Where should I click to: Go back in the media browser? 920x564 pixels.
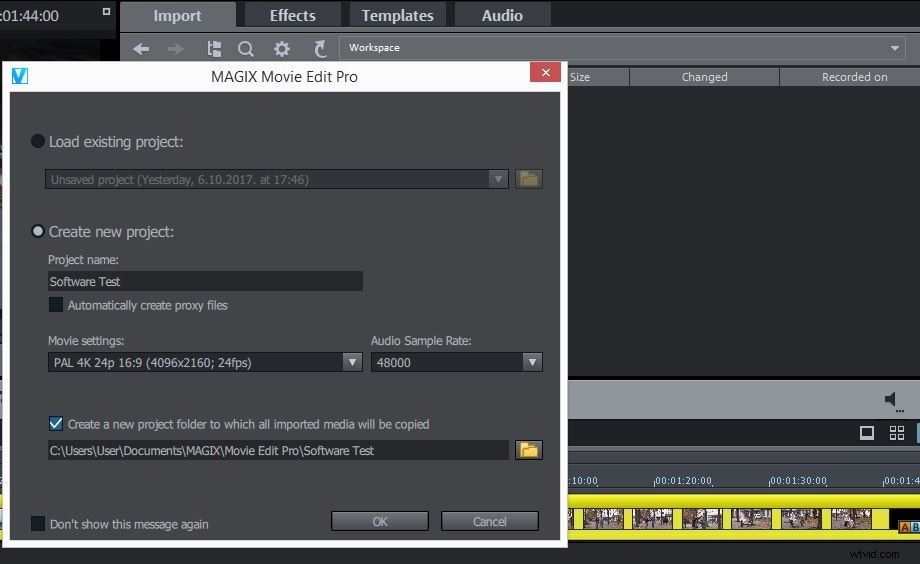[x=141, y=49]
